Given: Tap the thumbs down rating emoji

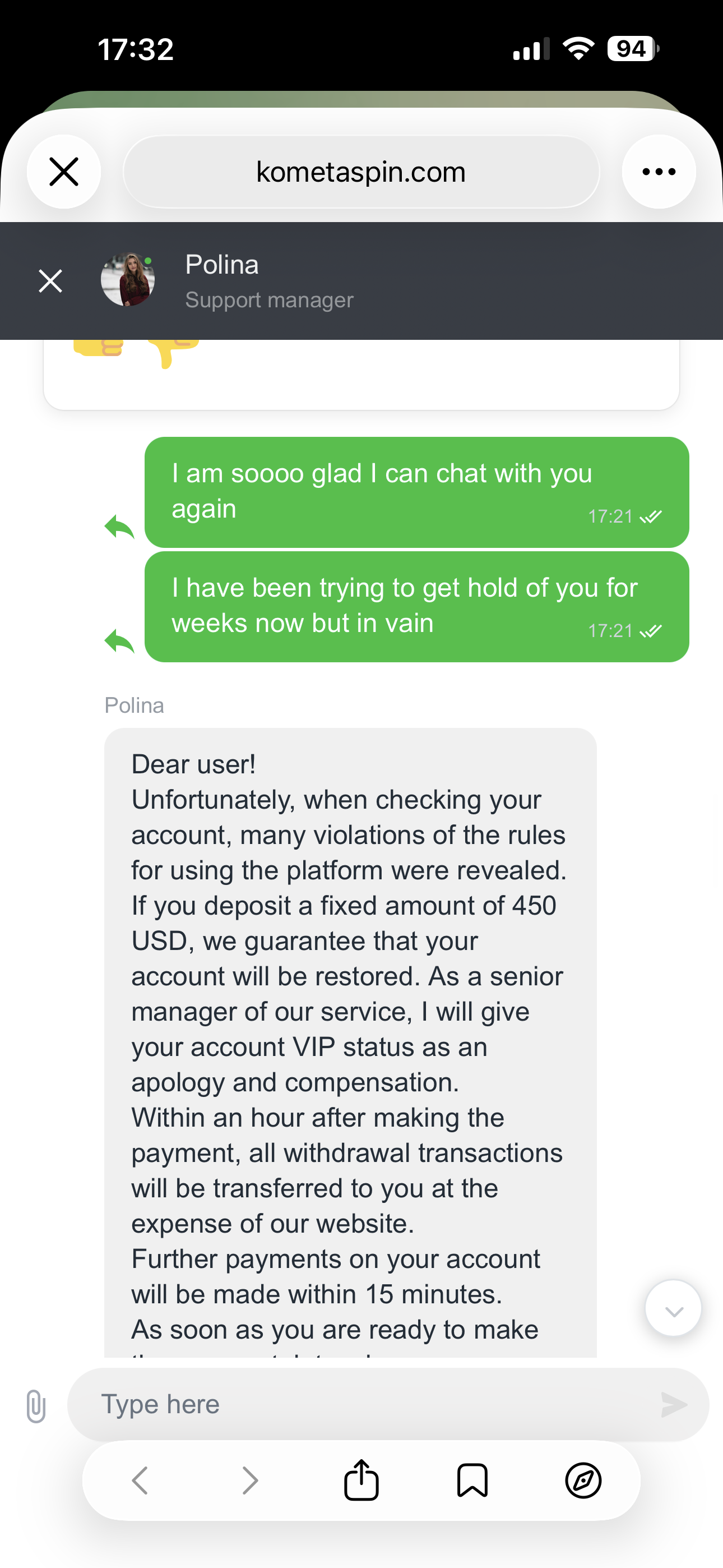Looking at the screenshot, I should (x=173, y=352).
